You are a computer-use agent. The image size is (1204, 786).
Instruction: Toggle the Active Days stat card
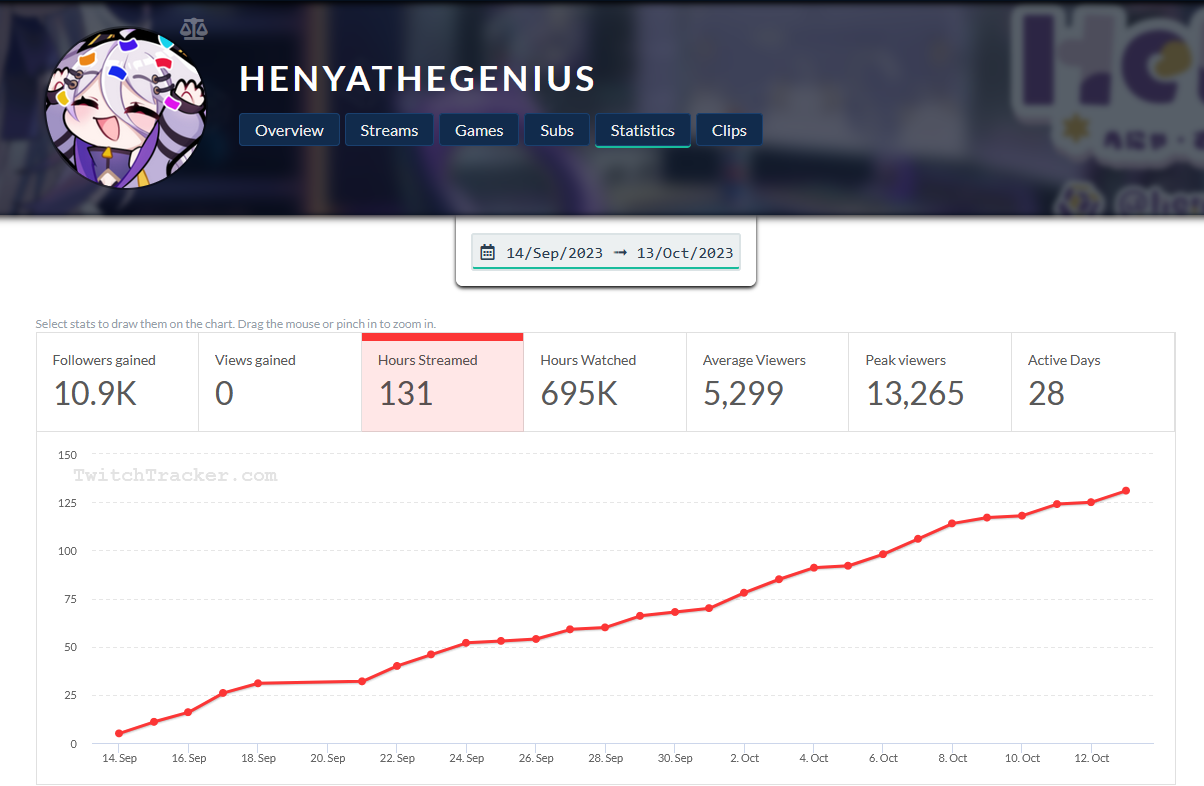coord(1093,382)
